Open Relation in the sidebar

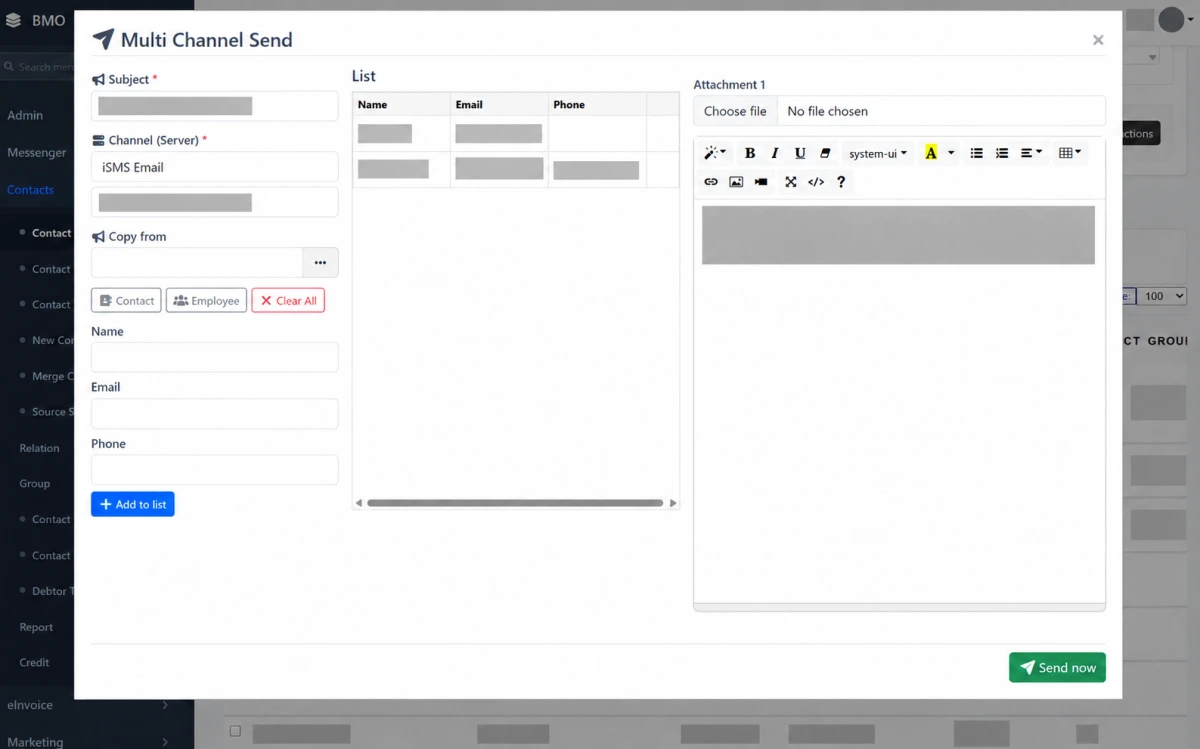(39, 448)
